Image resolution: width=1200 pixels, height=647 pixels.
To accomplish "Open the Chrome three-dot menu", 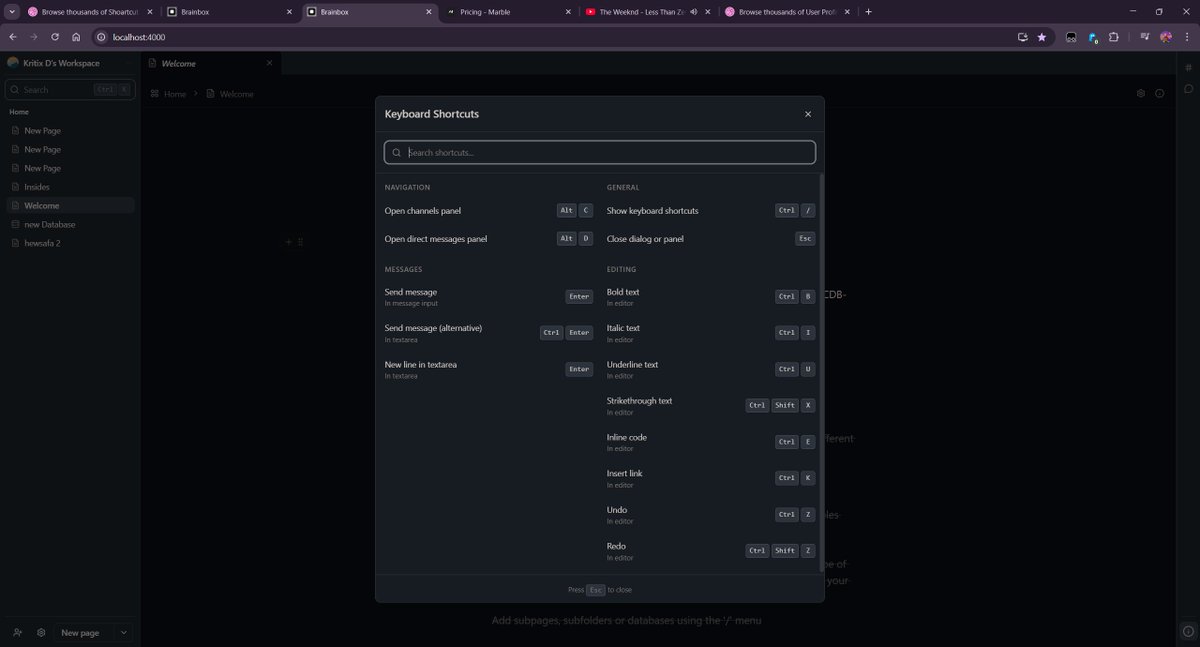I will [1186, 37].
